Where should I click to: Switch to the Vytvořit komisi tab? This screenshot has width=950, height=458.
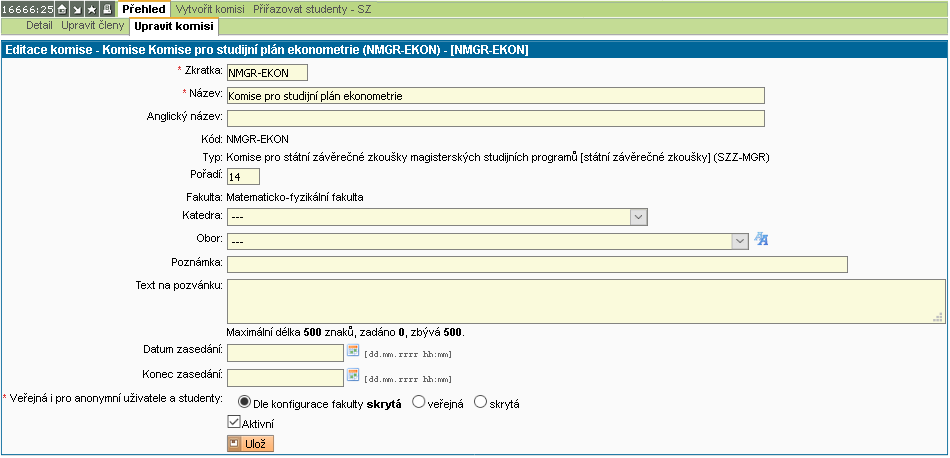tap(207, 9)
